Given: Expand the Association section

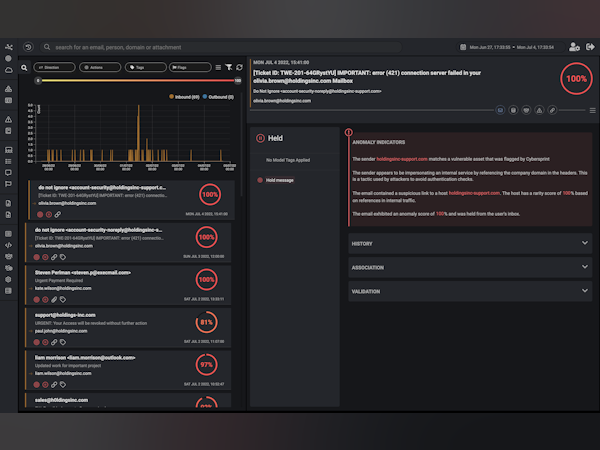Looking at the screenshot, I should tap(470, 267).
